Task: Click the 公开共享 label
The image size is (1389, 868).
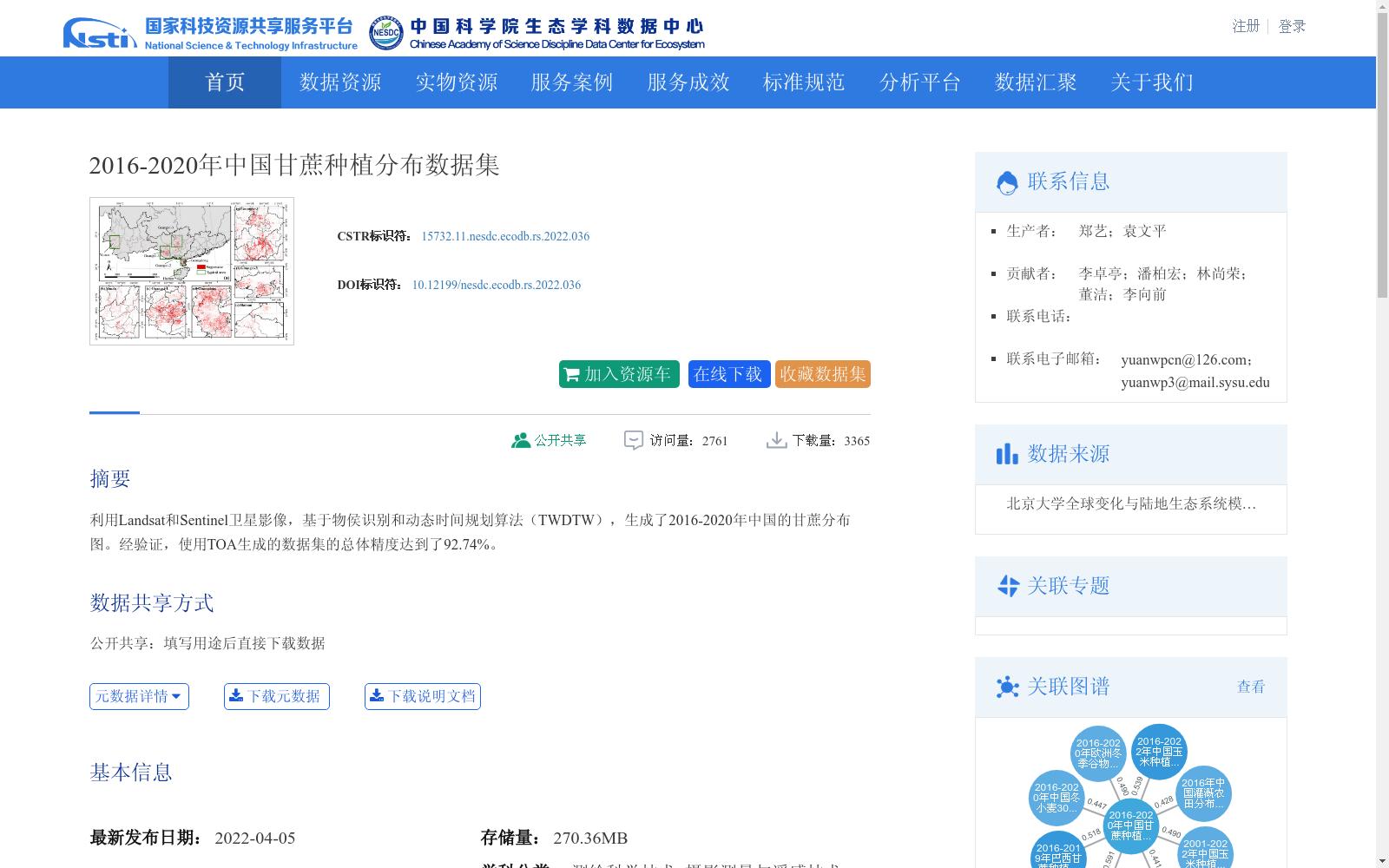Action: [560, 440]
